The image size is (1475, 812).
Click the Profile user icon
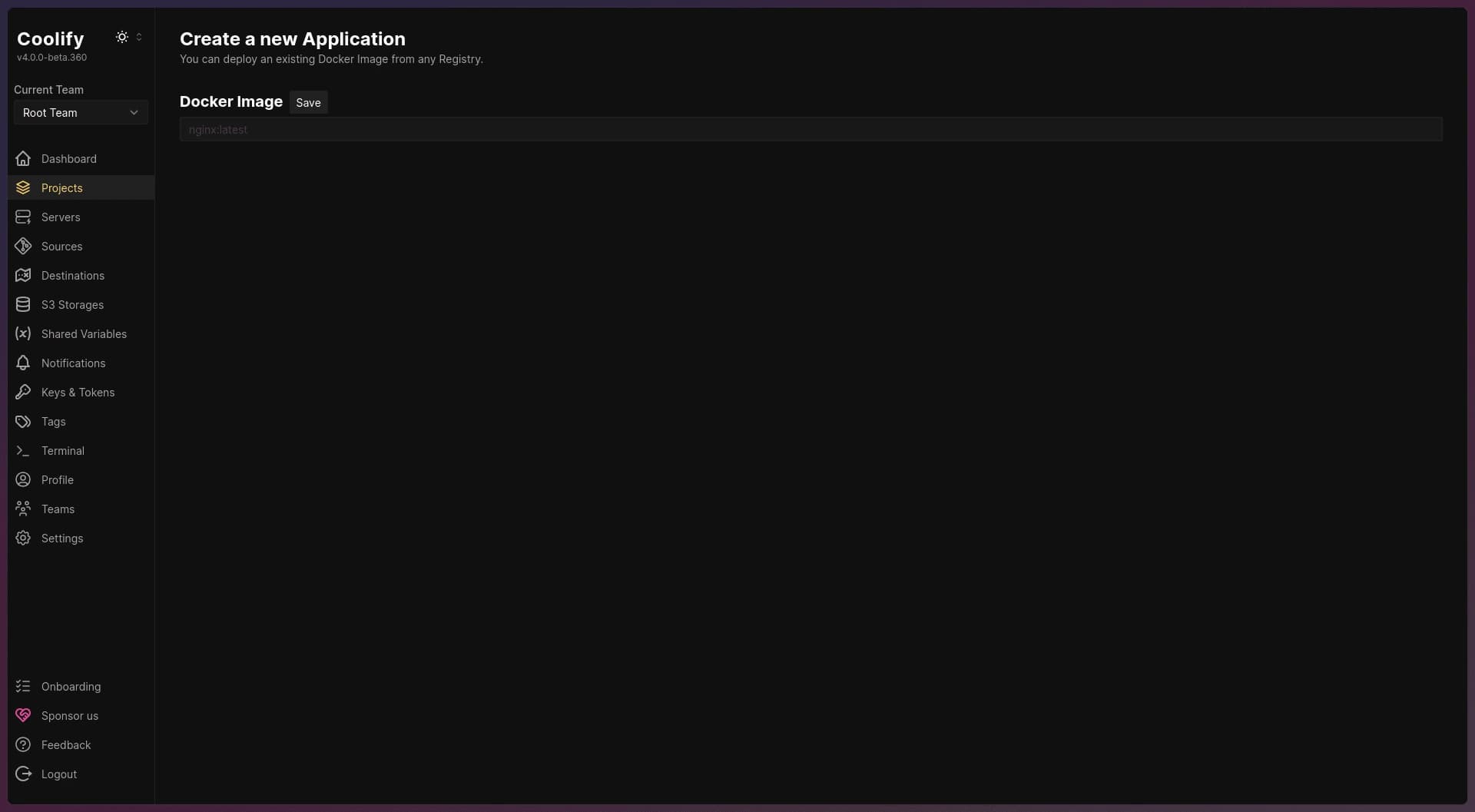23,479
